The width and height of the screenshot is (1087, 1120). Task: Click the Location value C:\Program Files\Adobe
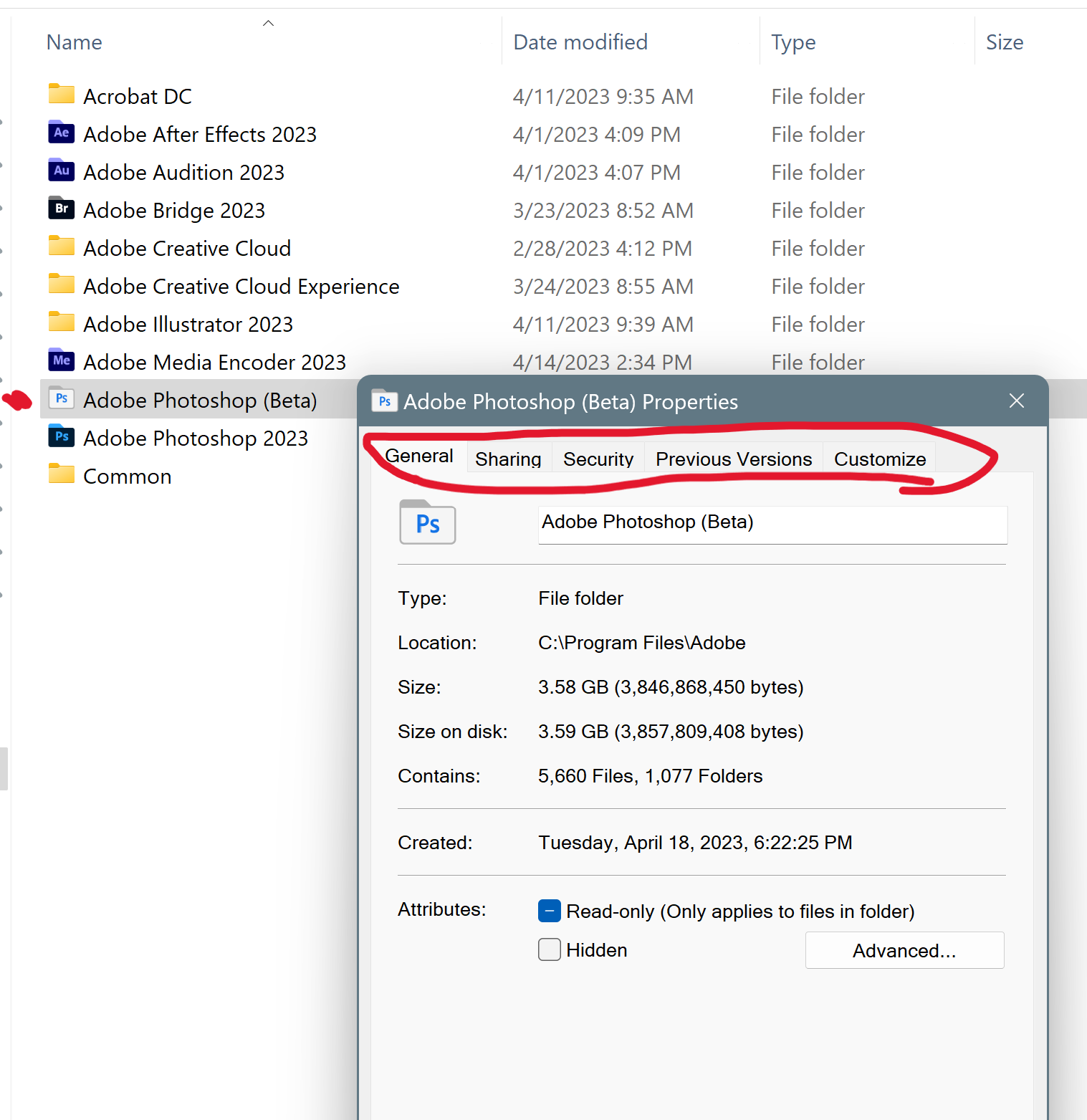pyautogui.click(x=642, y=643)
